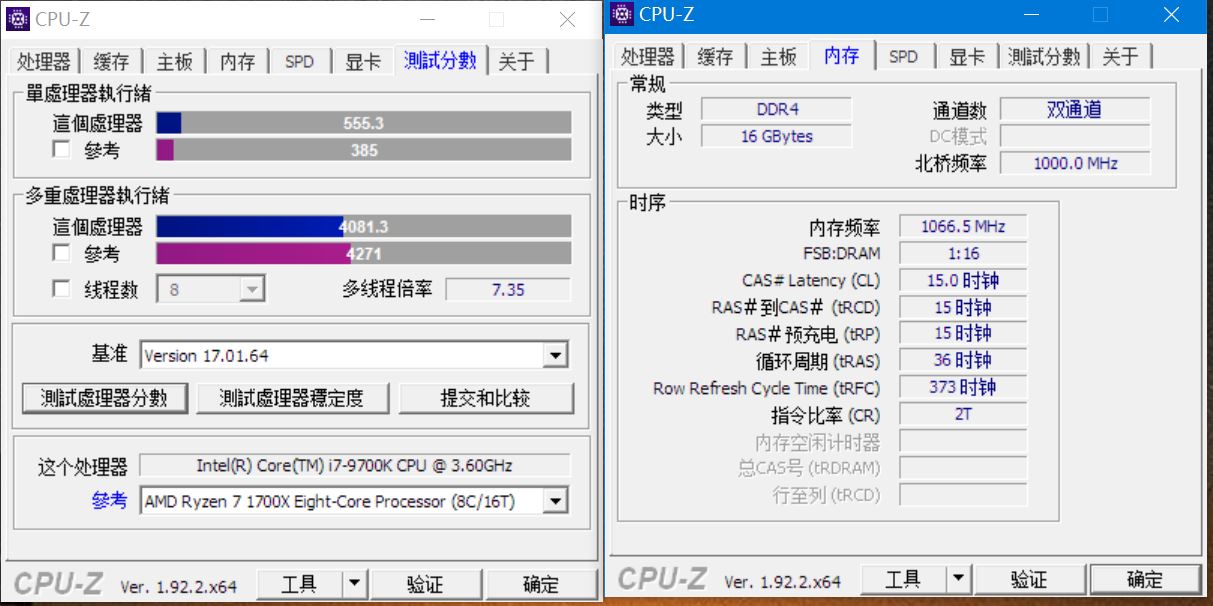The width and height of the screenshot is (1213, 606).
Task: Click the 4081.3 multi-thread score progress bar
Action: point(365,226)
